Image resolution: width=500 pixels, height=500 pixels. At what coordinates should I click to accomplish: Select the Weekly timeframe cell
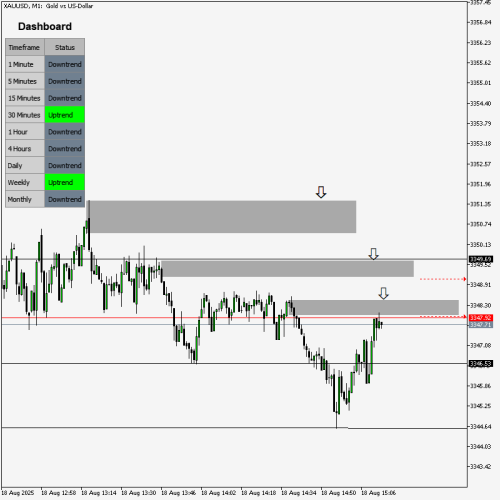click(x=25, y=183)
